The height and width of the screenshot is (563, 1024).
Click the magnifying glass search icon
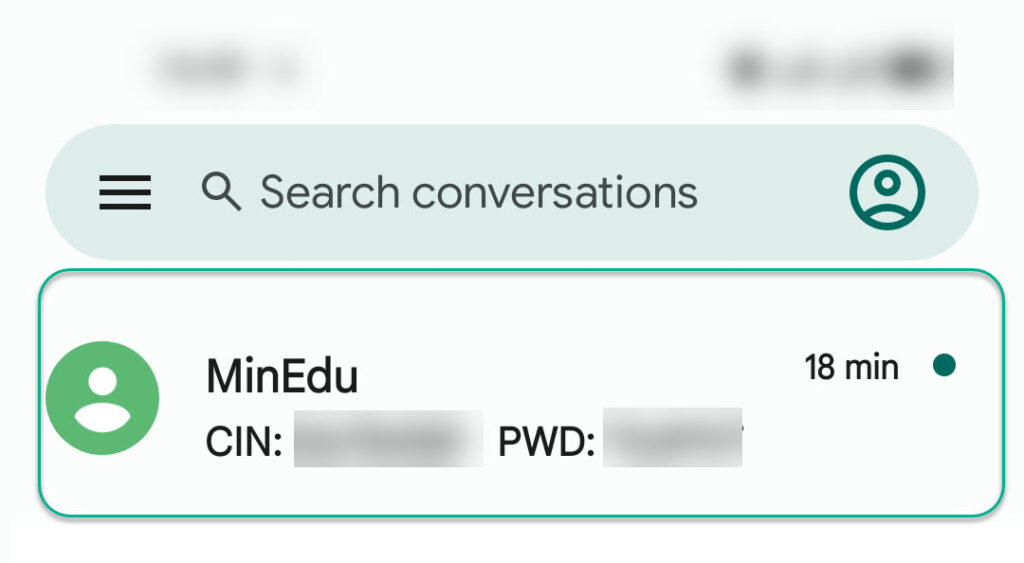coord(221,191)
